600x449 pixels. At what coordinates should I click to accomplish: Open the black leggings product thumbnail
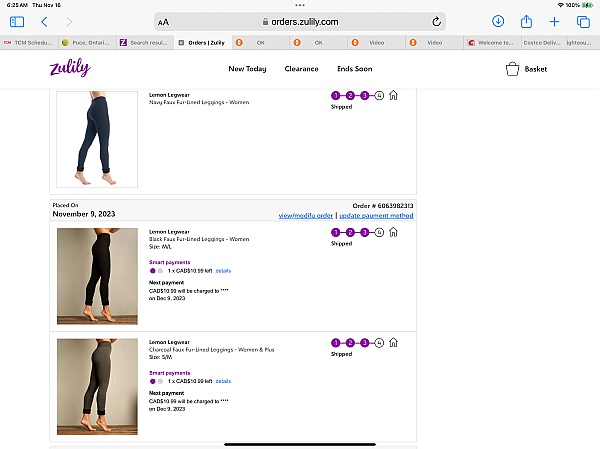[x=97, y=276]
